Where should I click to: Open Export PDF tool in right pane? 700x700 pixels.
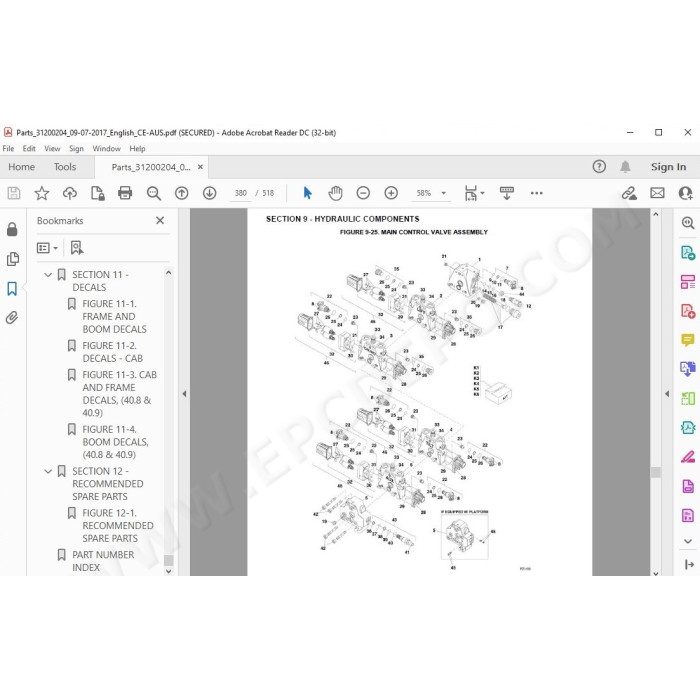[688, 252]
